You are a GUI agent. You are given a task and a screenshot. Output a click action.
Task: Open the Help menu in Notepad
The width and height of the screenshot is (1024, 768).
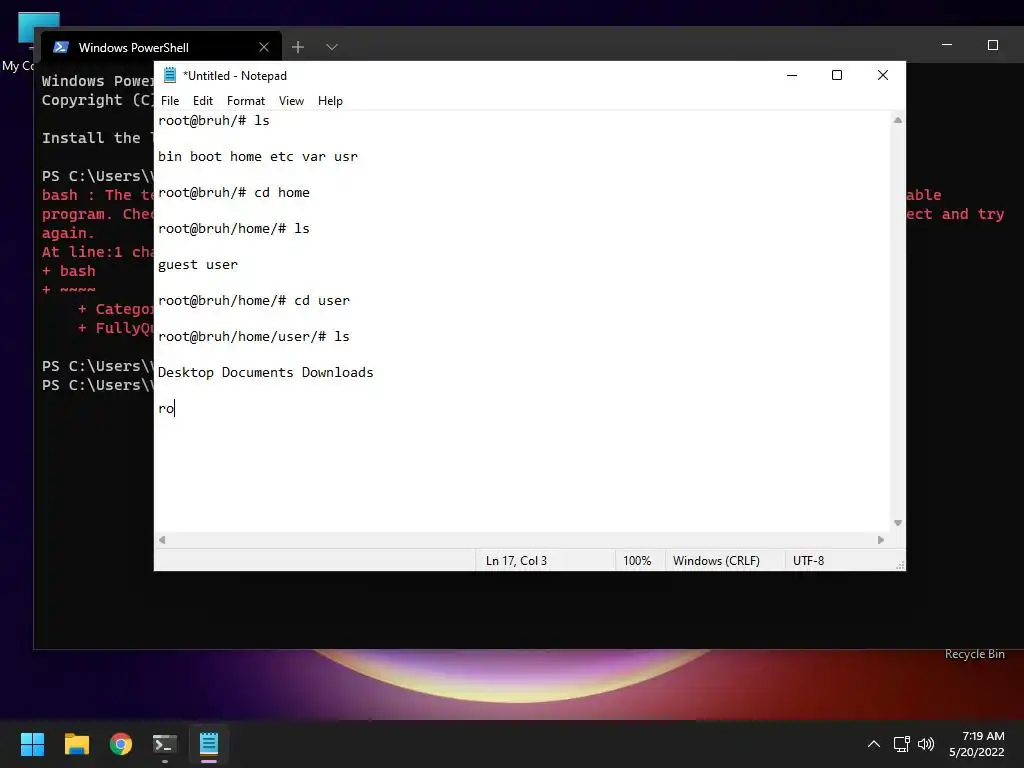(330, 101)
